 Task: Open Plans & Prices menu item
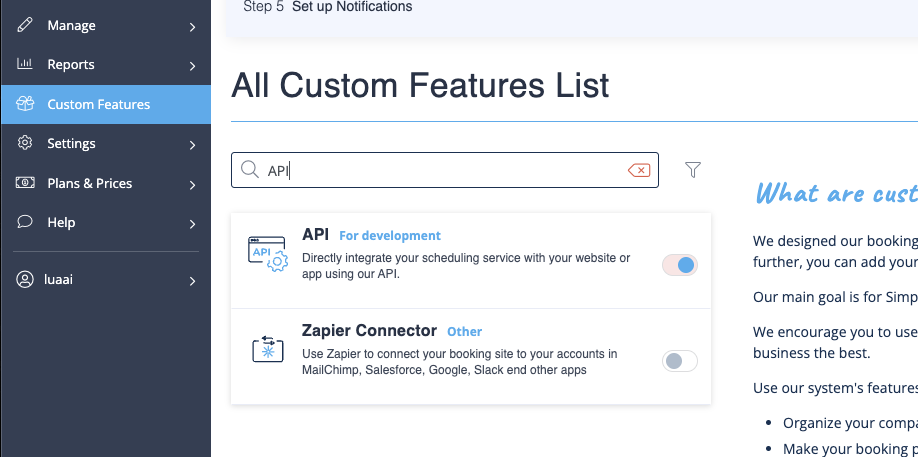click(106, 183)
